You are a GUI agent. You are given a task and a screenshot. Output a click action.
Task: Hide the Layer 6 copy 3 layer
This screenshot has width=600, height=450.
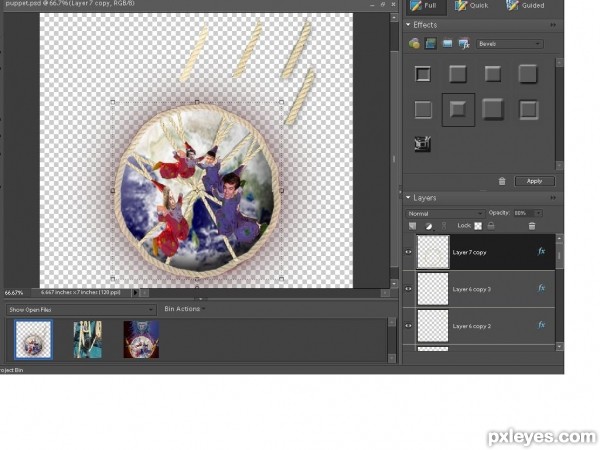(x=408, y=289)
